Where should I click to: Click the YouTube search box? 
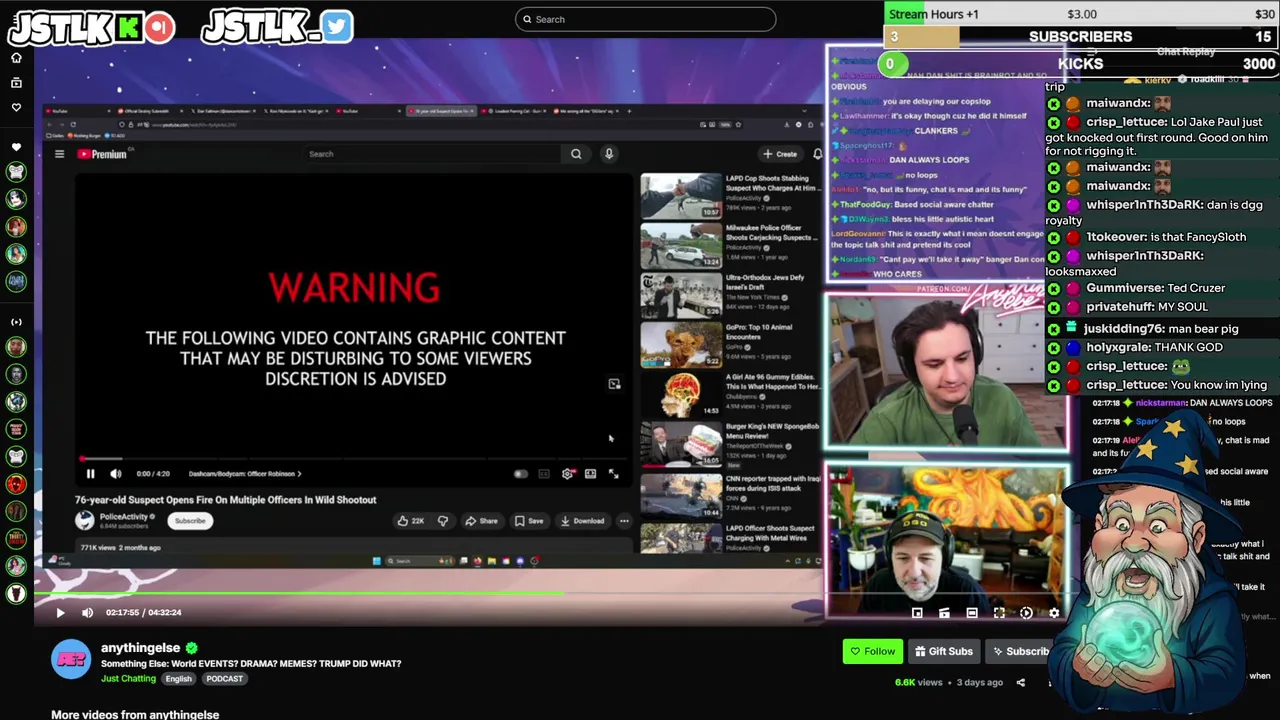pos(434,154)
